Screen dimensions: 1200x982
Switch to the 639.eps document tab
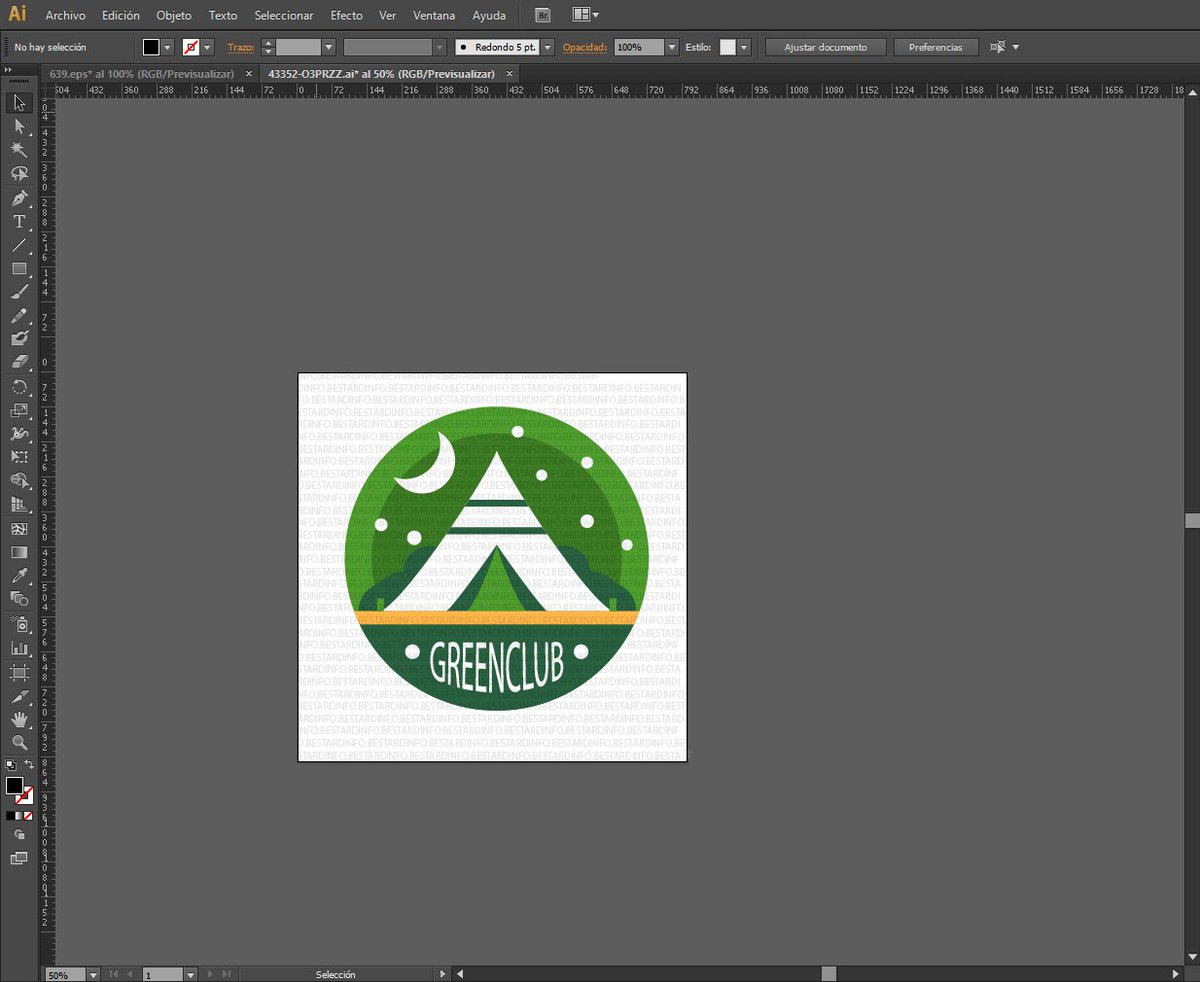[x=142, y=74]
